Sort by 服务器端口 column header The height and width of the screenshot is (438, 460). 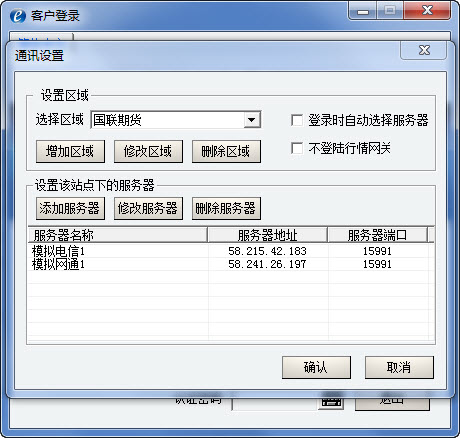[x=378, y=235]
